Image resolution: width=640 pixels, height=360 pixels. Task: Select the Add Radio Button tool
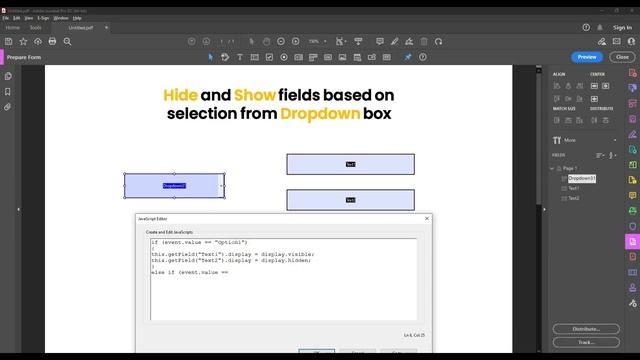[284, 57]
